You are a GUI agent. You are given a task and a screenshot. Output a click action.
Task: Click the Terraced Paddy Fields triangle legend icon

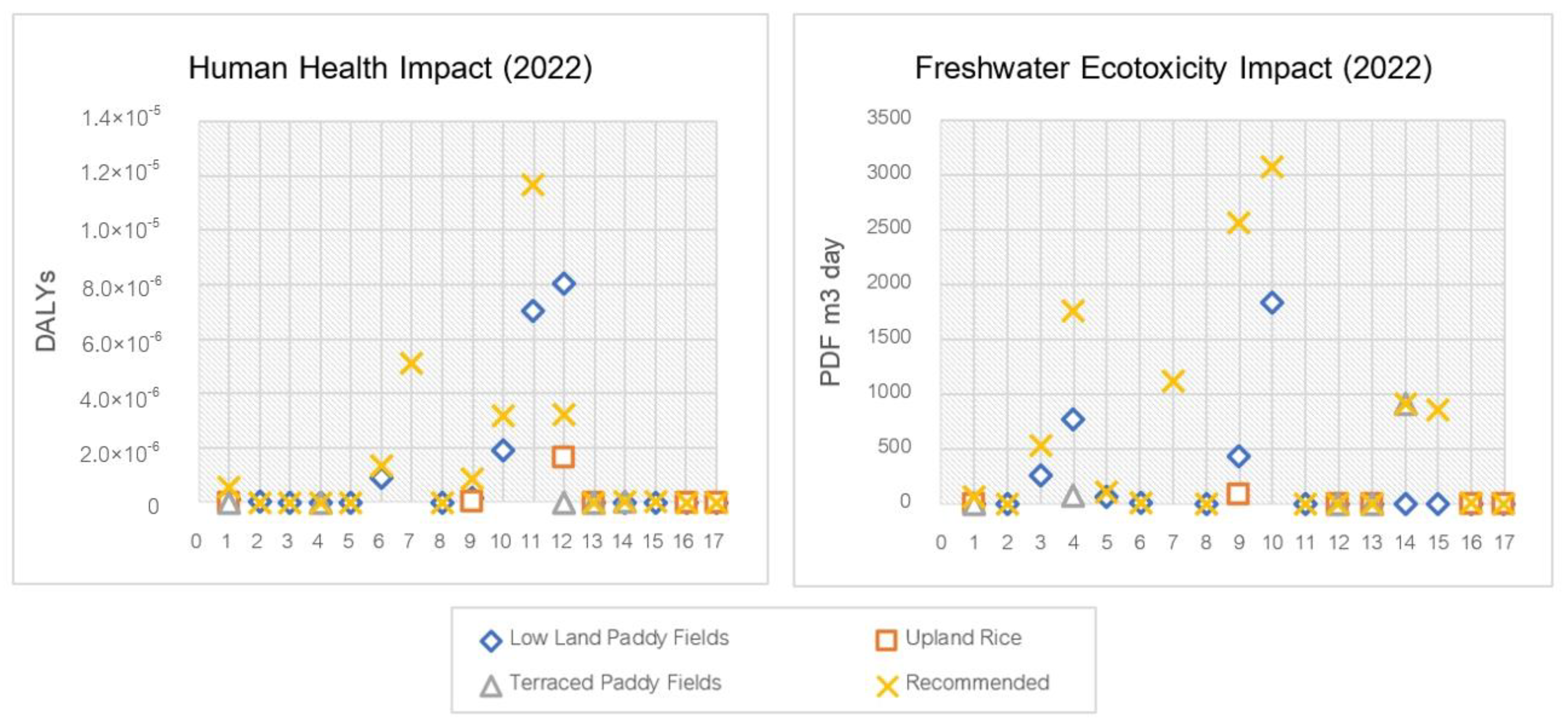491,686
